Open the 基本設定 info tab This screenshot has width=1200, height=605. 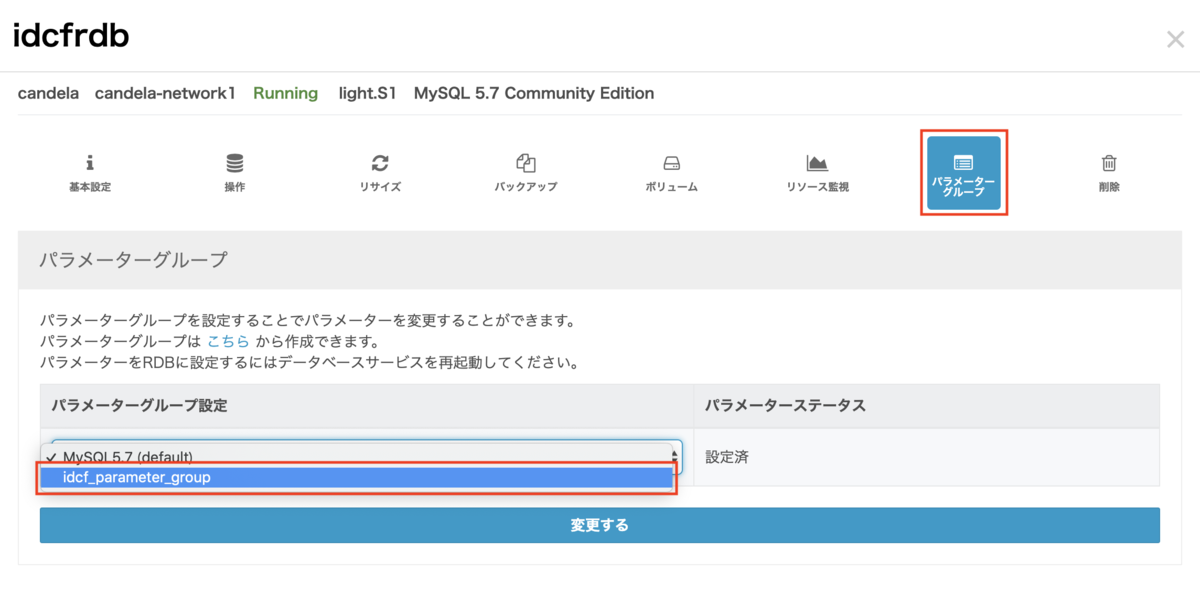(89, 173)
